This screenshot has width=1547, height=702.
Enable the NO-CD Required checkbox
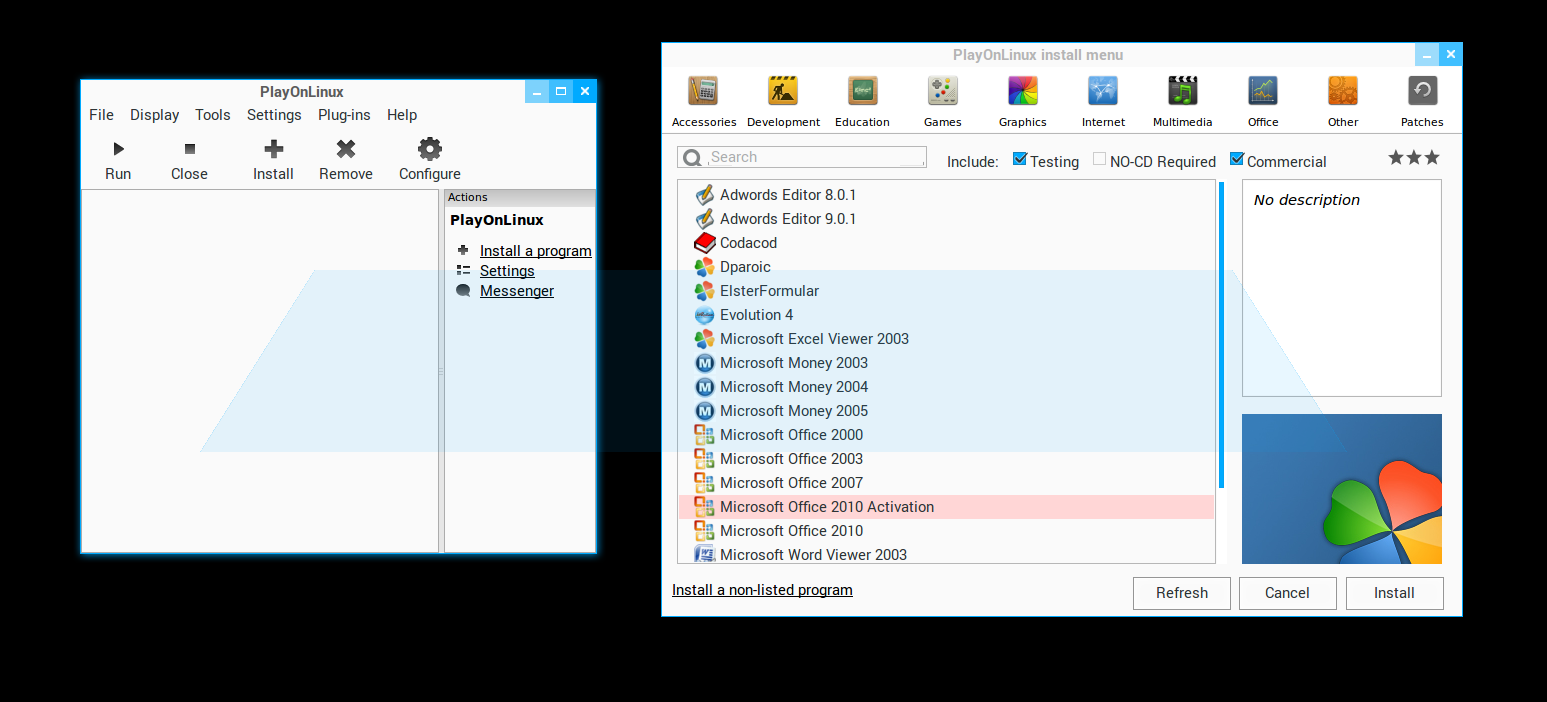click(x=1100, y=159)
